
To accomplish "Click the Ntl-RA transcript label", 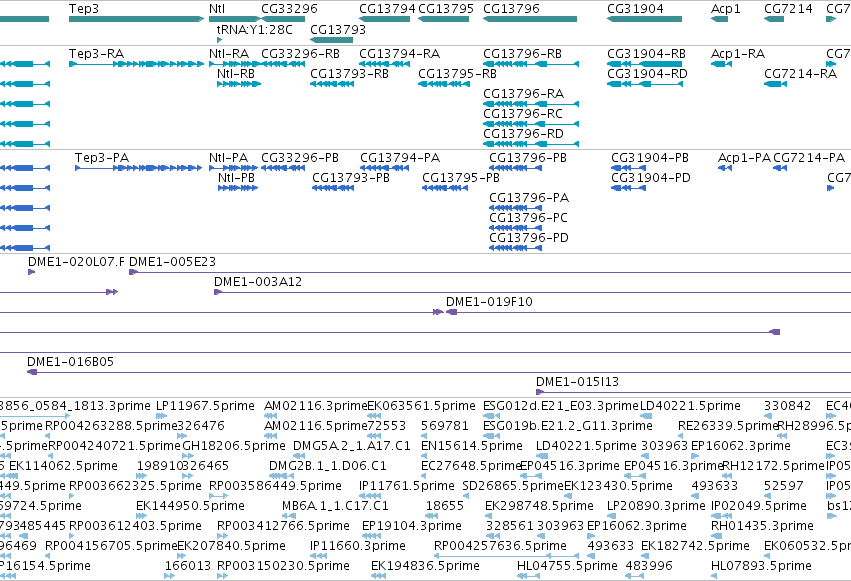I will (x=229, y=54).
